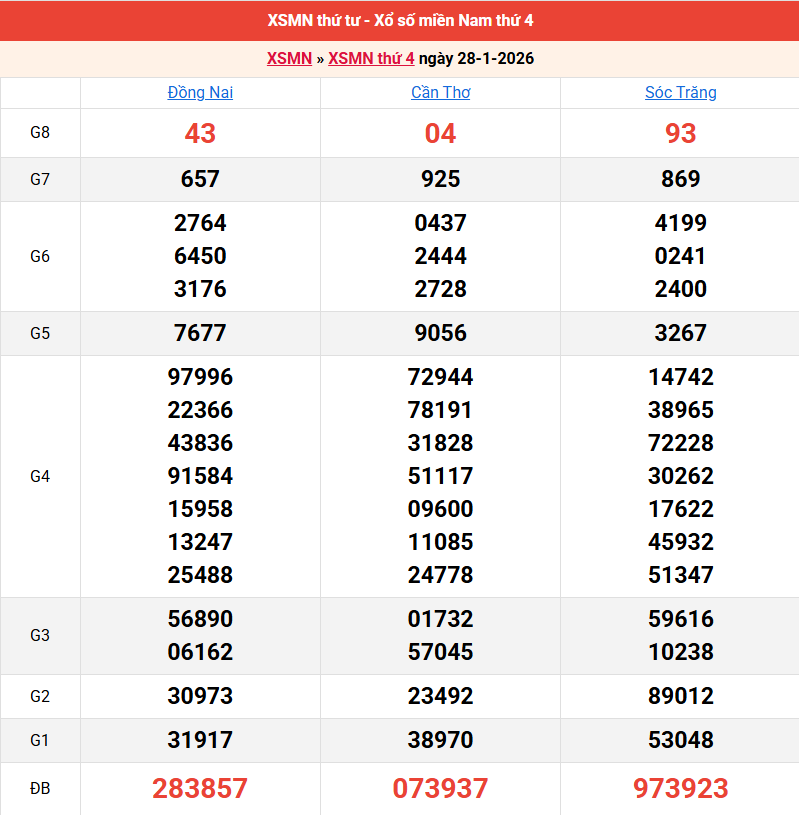This screenshot has height=815, width=799.
Task: Open the Đồng Nai province link
Action: [x=200, y=92]
